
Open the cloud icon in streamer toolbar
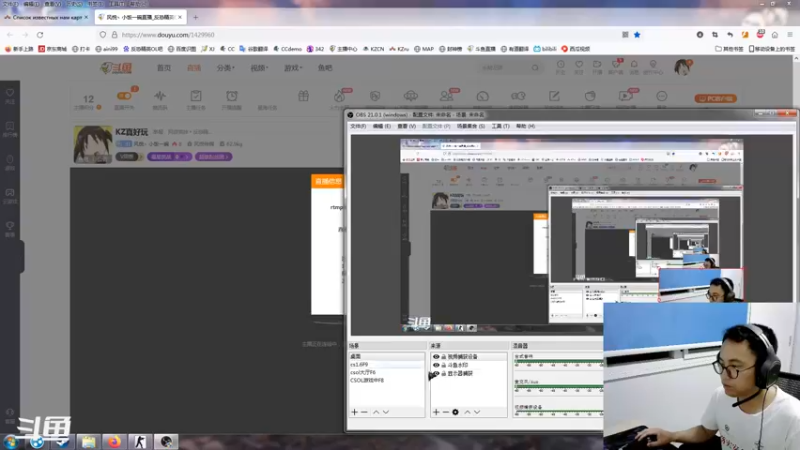pos(411,96)
